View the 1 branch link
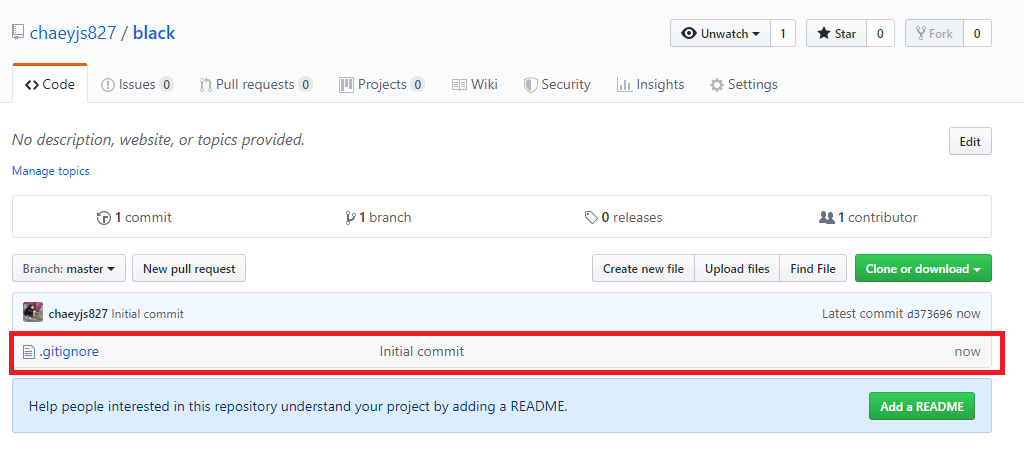Screen dimensions: 1024x463 tap(378, 217)
